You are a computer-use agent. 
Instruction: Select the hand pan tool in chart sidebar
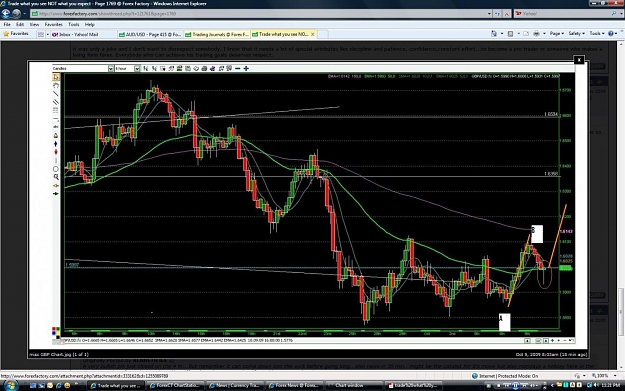(x=56, y=85)
